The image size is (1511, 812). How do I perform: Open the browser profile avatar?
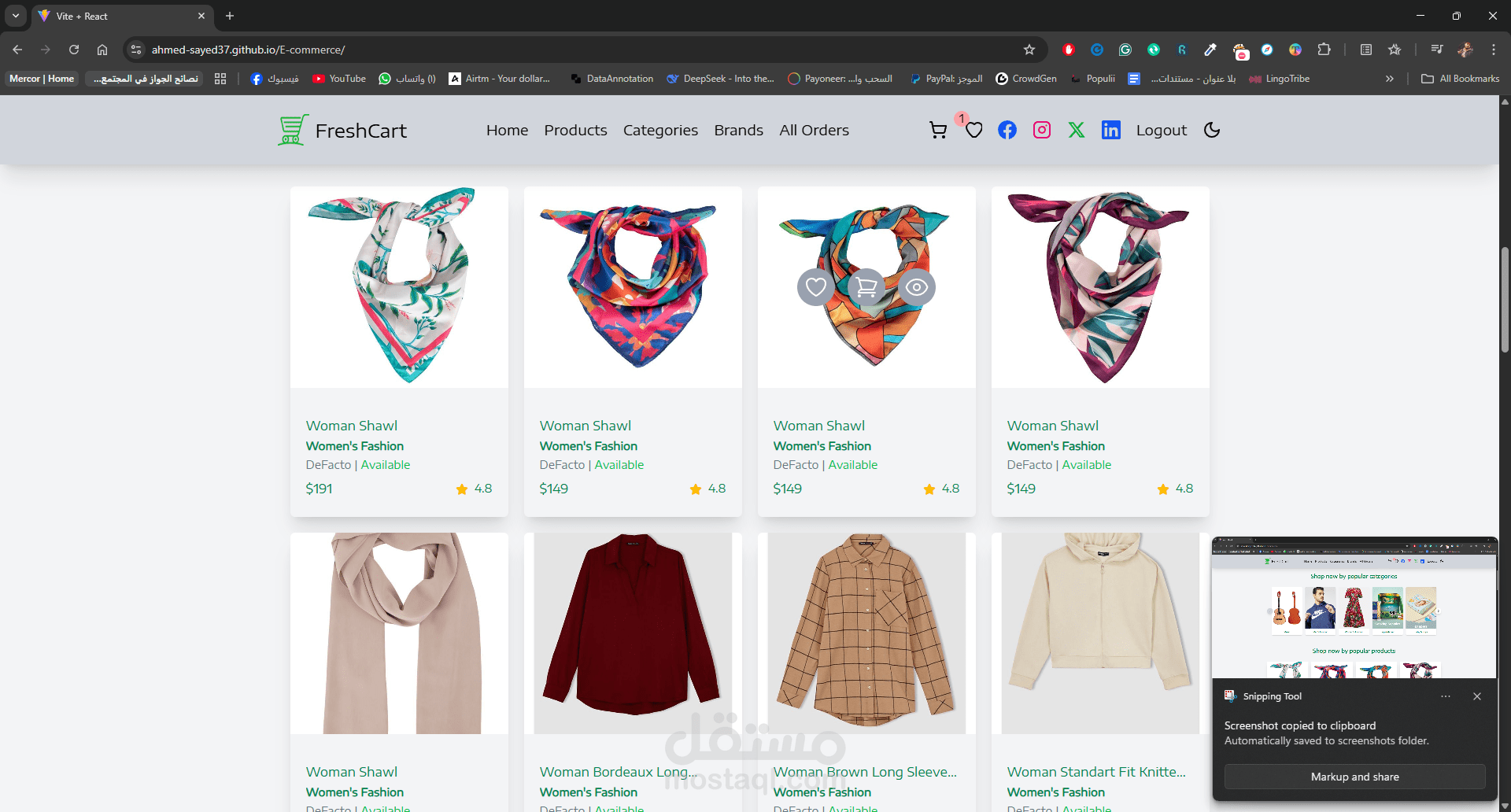point(1465,50)
